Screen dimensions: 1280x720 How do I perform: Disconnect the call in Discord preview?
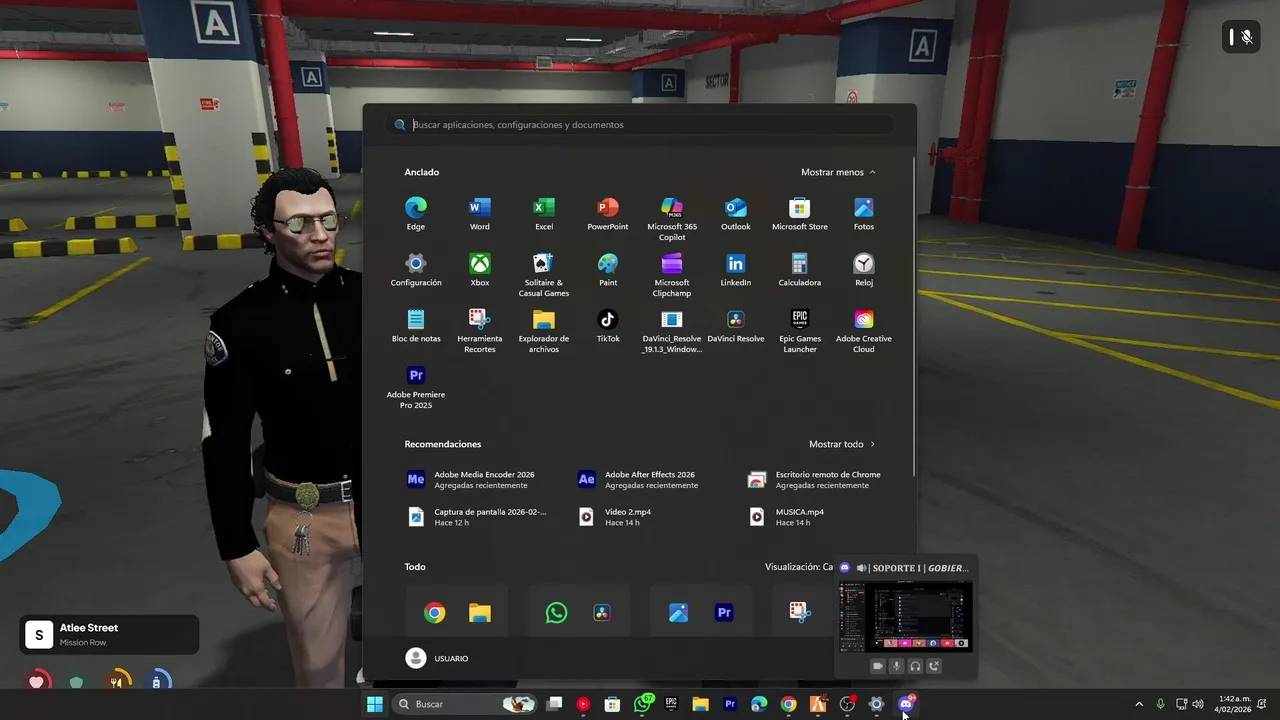(x=934, y=666)
